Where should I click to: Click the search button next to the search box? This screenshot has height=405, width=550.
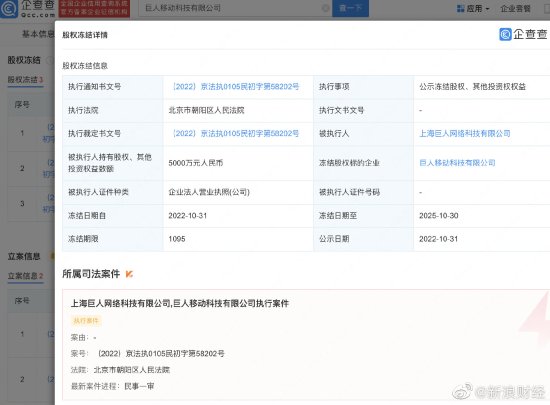coord(350,8)
